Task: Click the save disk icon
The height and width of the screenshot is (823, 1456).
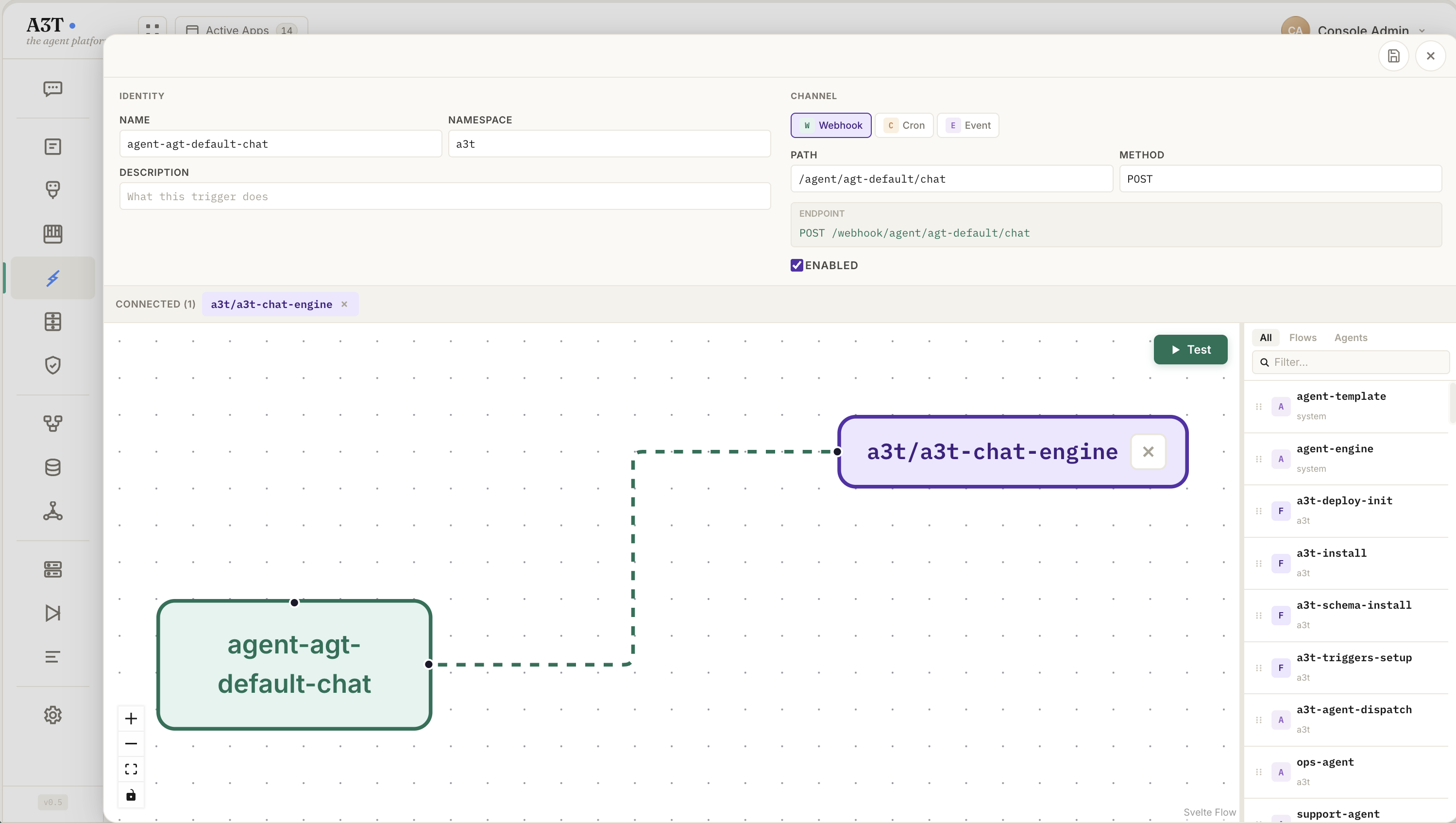Action: click(x=1393, y=56)
